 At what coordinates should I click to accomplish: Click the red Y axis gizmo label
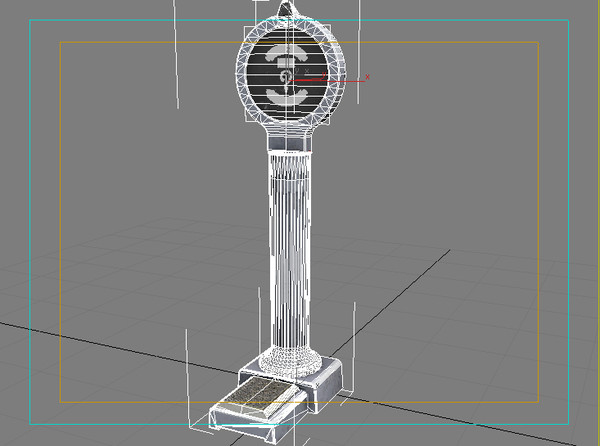tap(324, 75)
